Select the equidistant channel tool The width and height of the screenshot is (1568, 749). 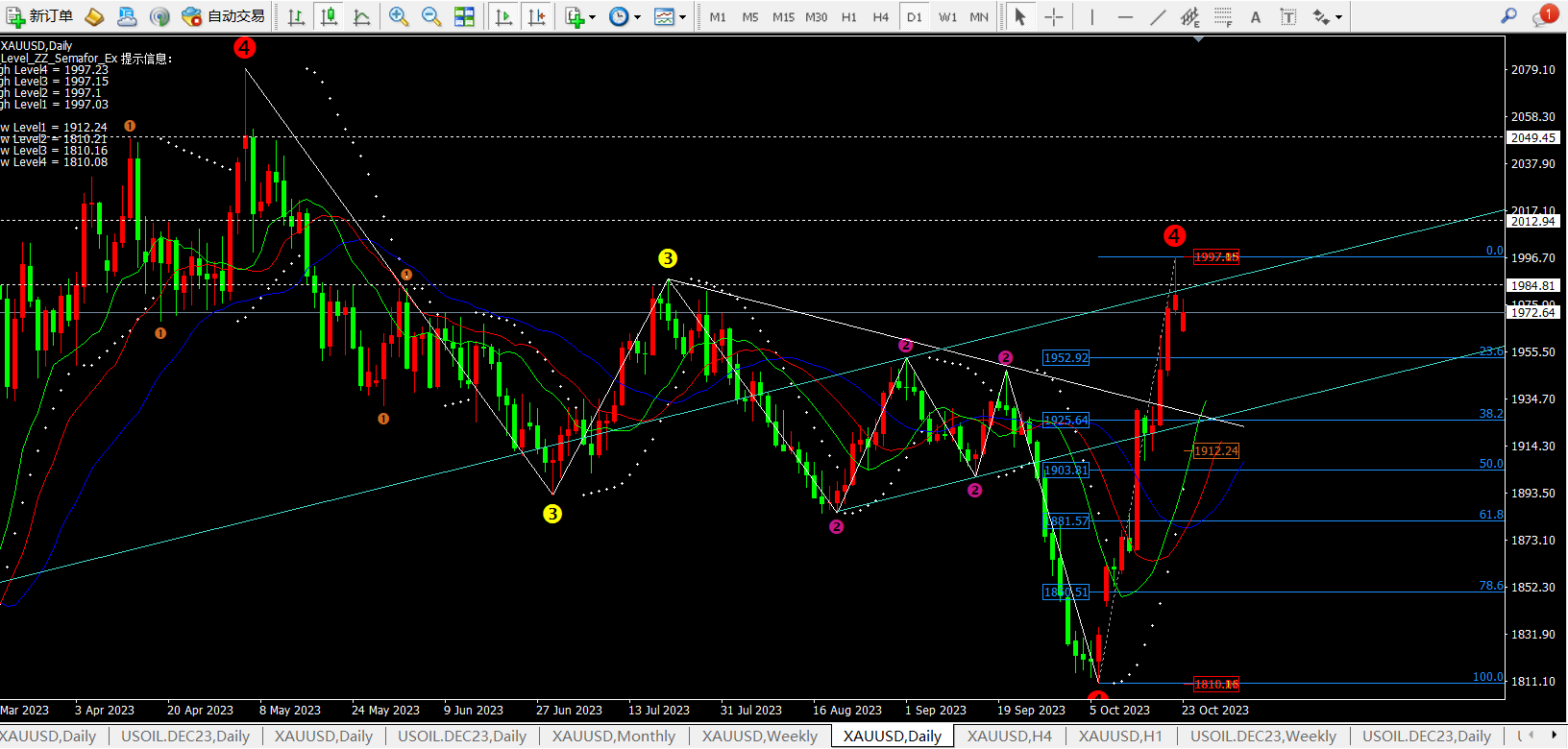click(1190, 16)
